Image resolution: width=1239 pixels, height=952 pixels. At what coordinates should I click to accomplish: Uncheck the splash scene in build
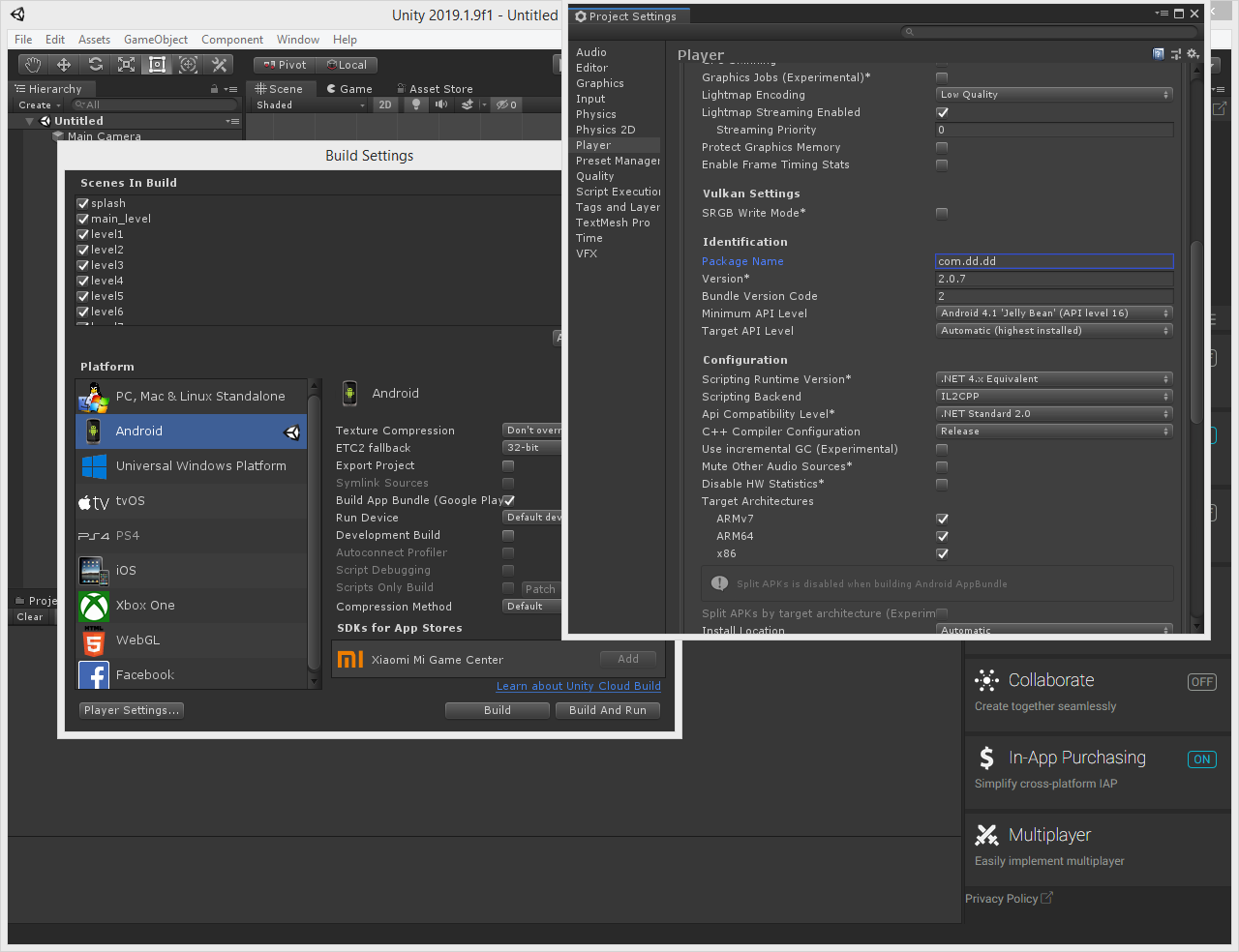(83, 204)
